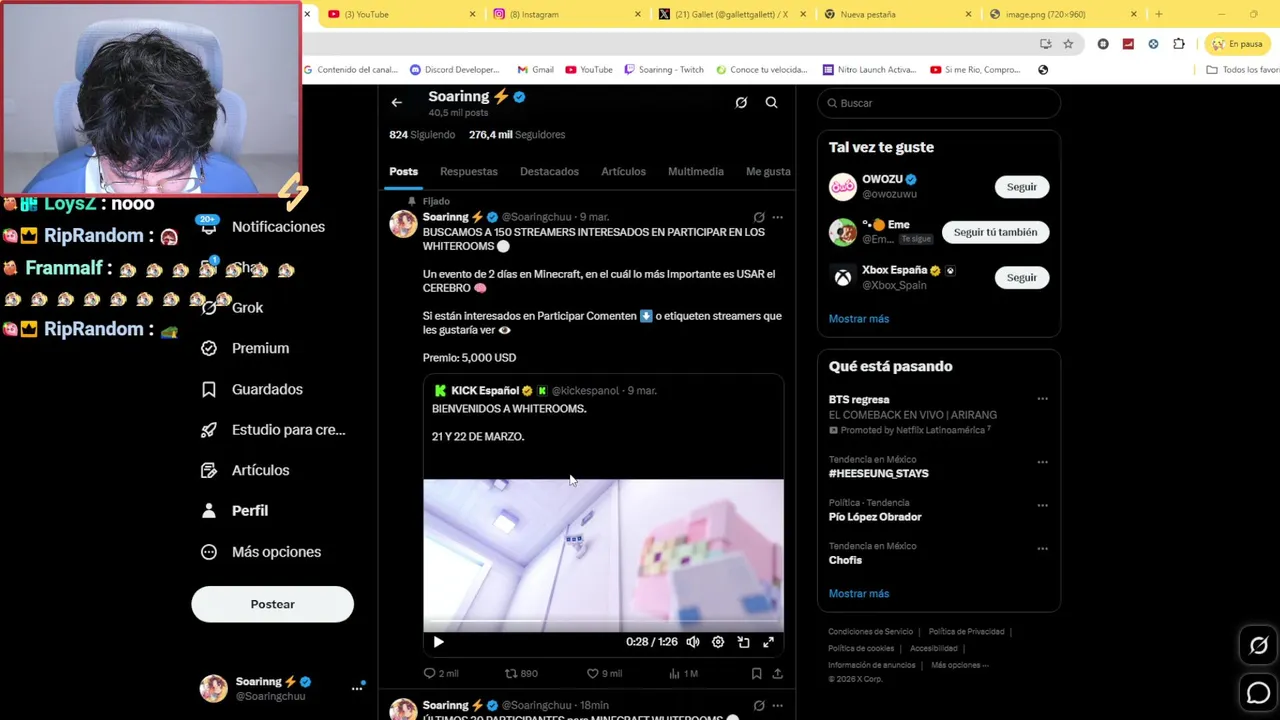Expand the video to fullscreen
This screenshot has width=1280, height=720.
(768, 642)
